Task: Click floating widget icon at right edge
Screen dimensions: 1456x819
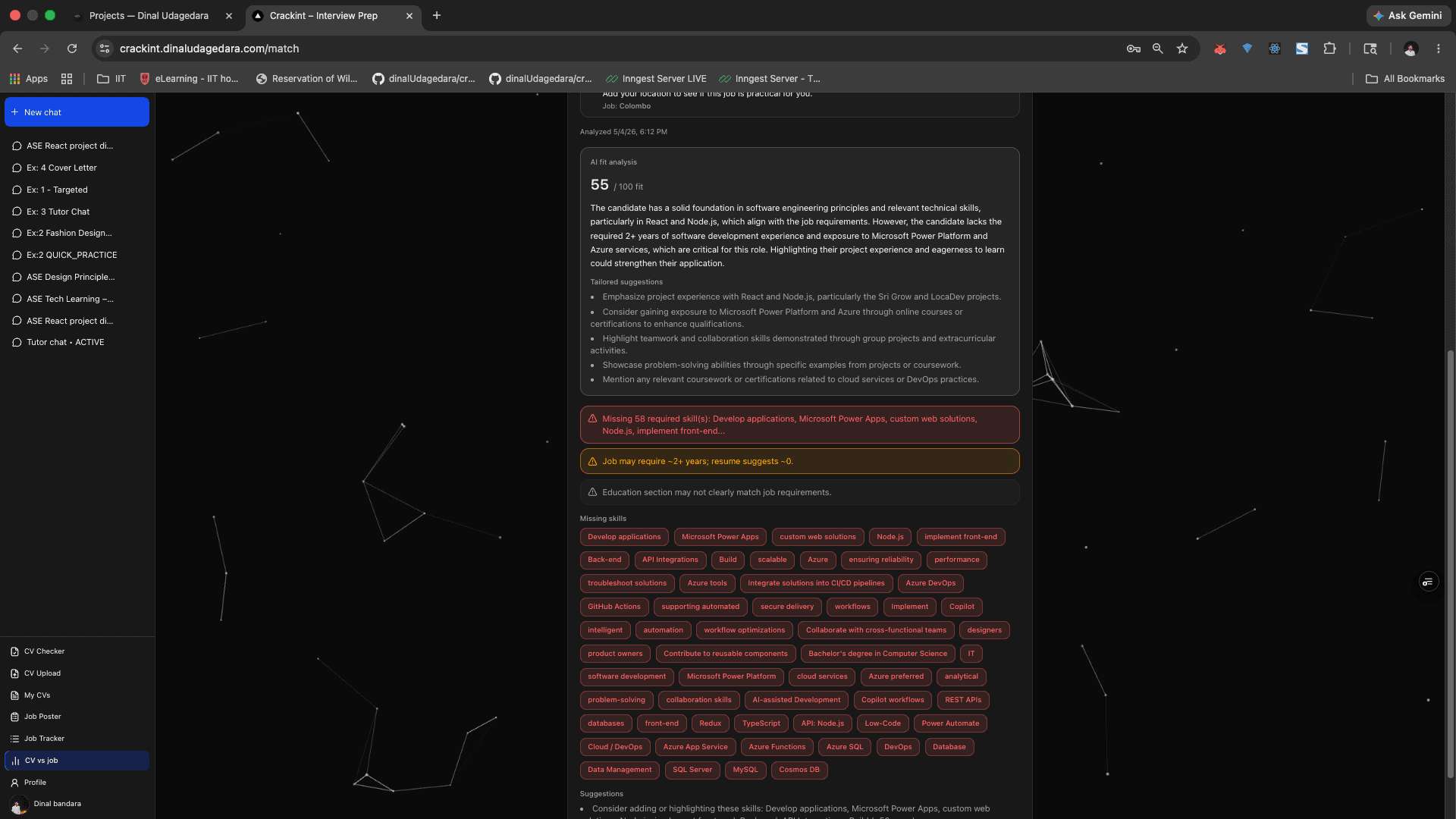Action: coord(1429,582)
